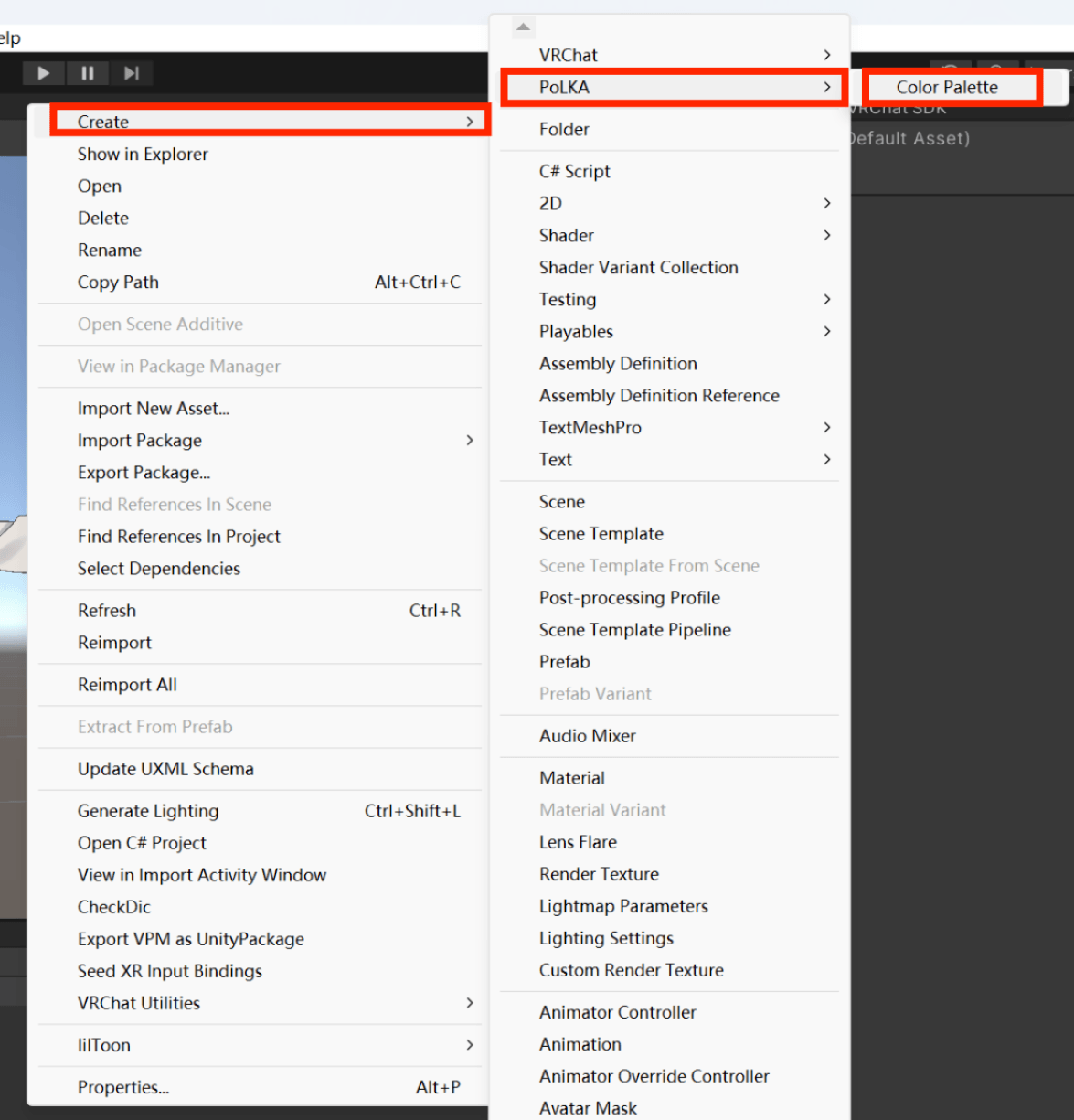Choose Export VPM as UnityPackage
The width and height of the screenshot is (1074, 1120).
tap(190, 939)
